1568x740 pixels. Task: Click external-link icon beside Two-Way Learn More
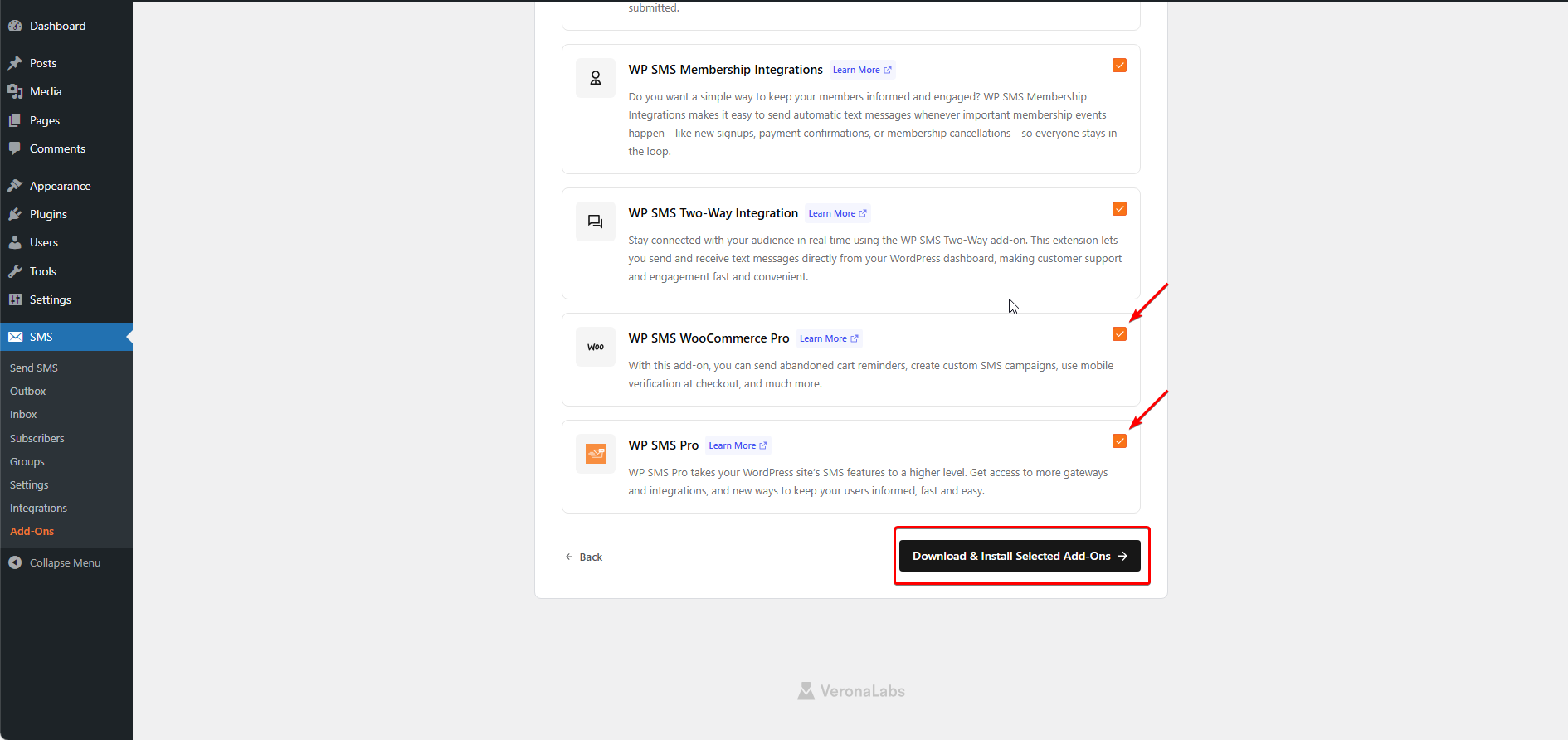863,213
